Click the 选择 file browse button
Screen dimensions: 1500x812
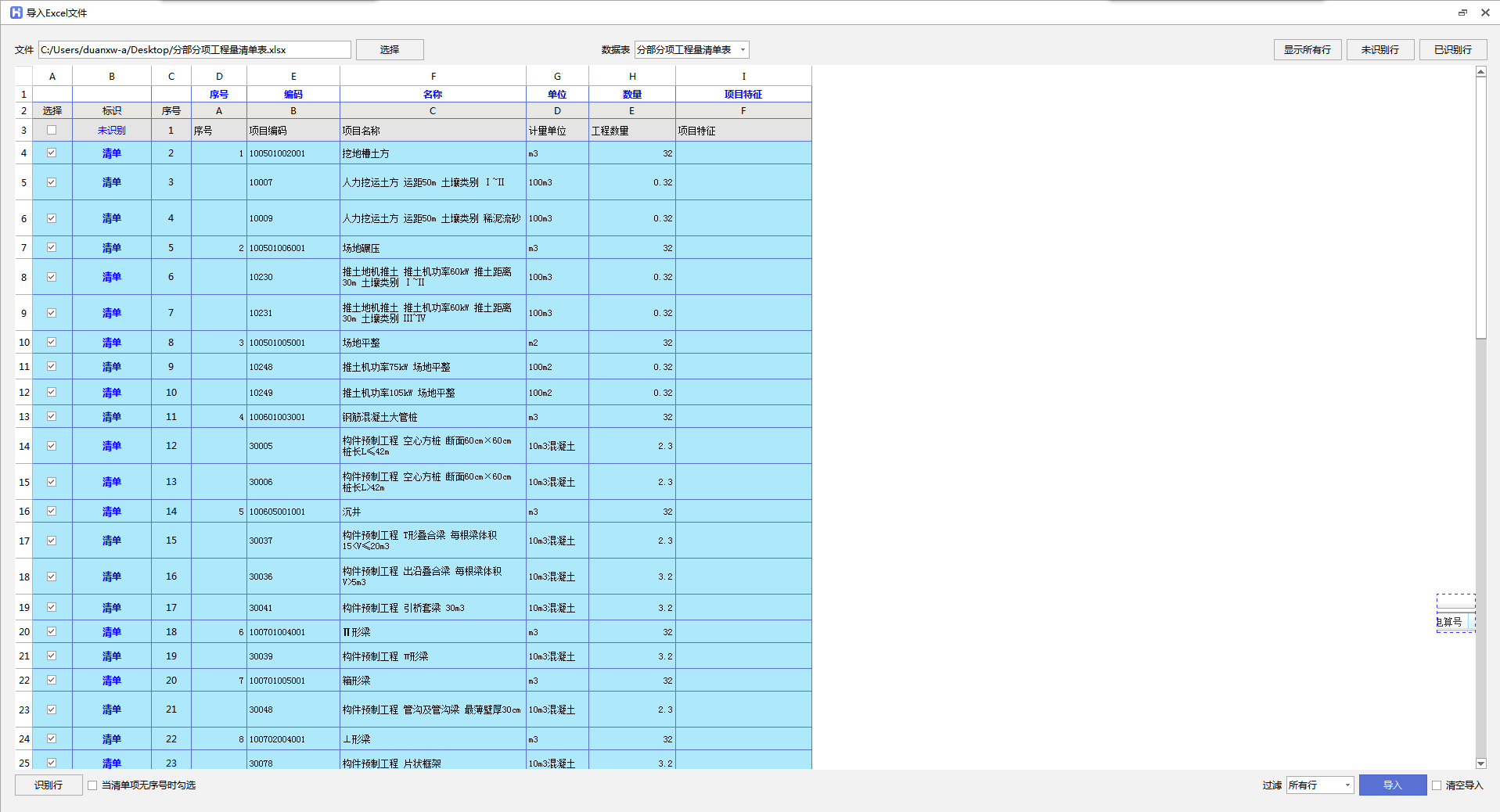click(x=390, y=50)
